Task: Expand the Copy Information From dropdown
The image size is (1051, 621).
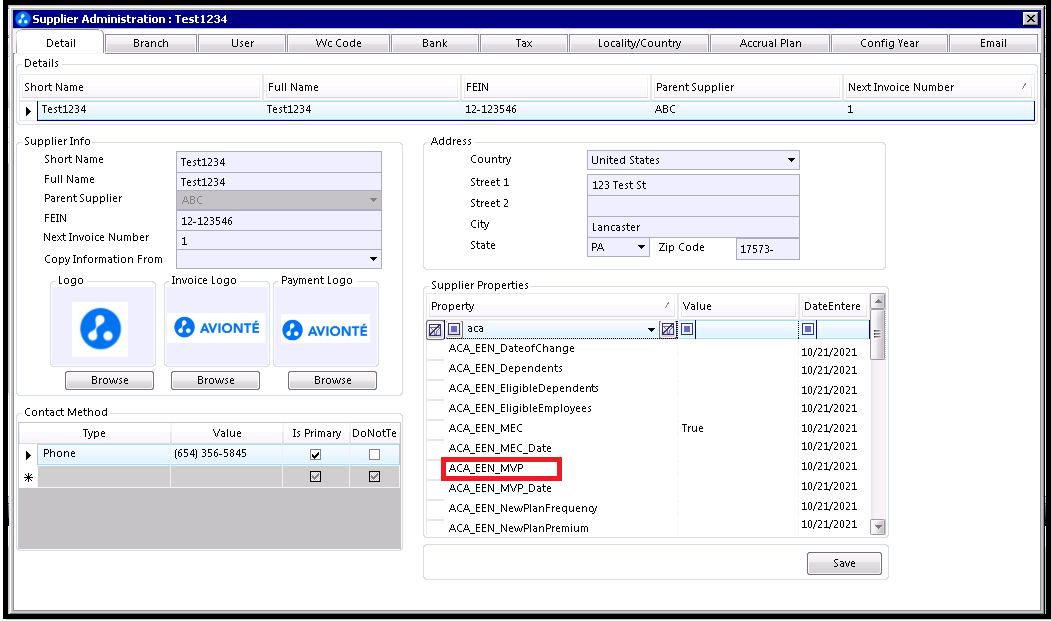Action: pos(373,259)
